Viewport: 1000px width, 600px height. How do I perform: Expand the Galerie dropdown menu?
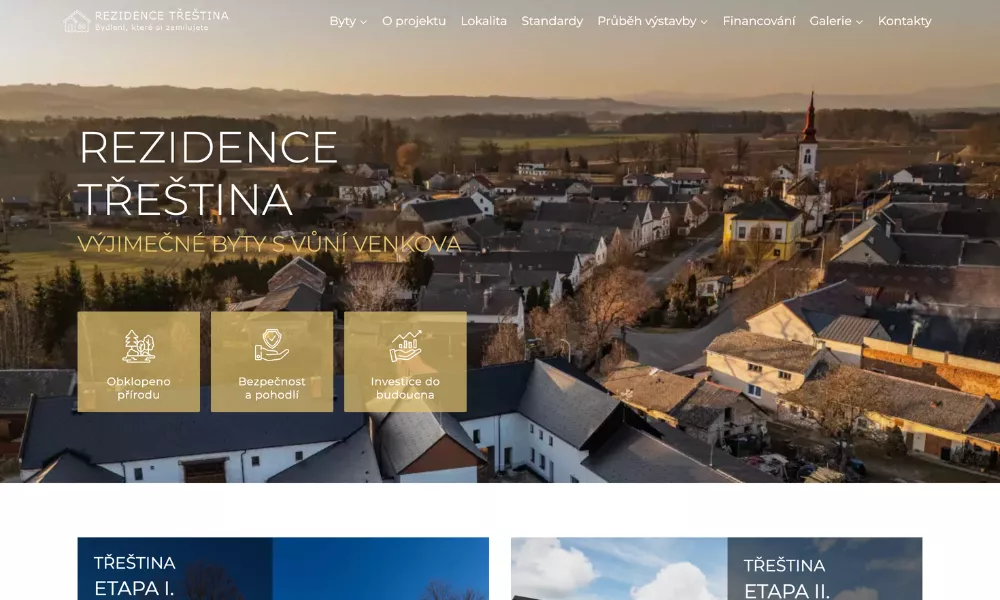point(836,21)
